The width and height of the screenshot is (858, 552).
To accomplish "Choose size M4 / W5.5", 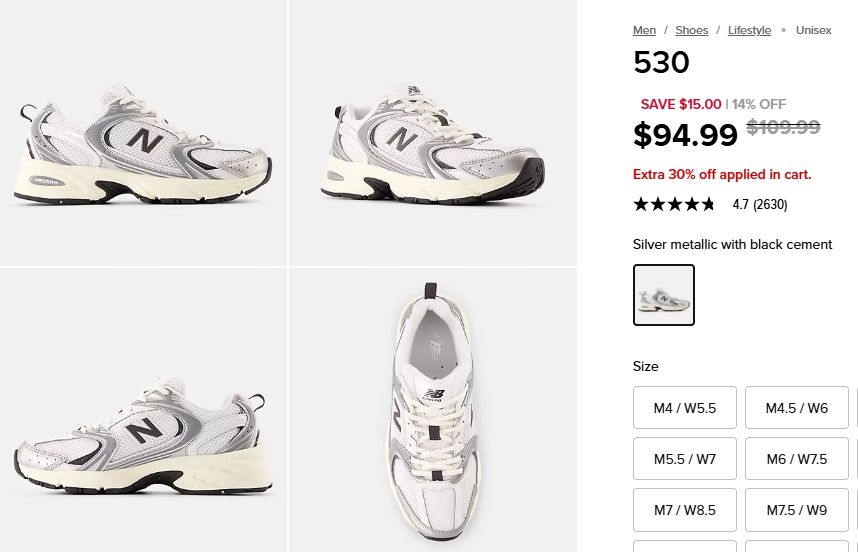I will pos(685,408).
